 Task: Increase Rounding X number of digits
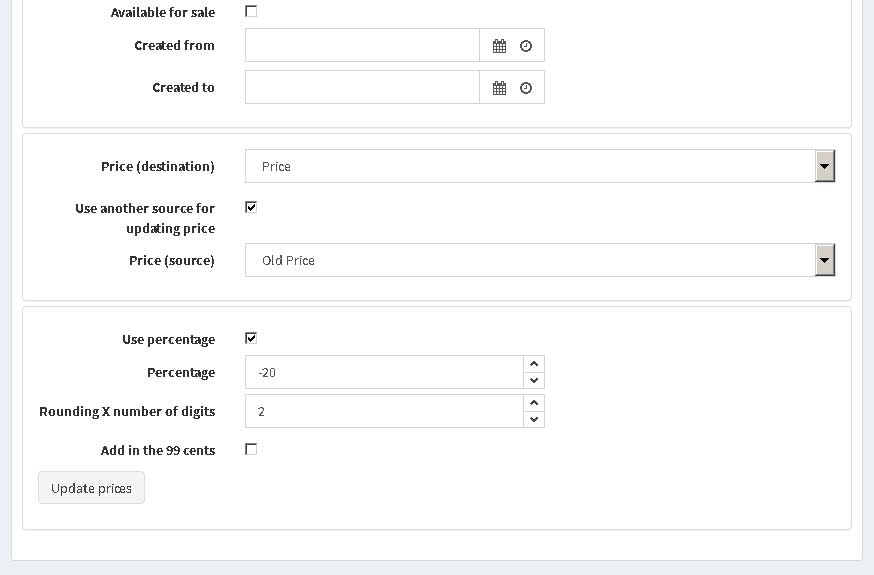(x=534, y=403)
